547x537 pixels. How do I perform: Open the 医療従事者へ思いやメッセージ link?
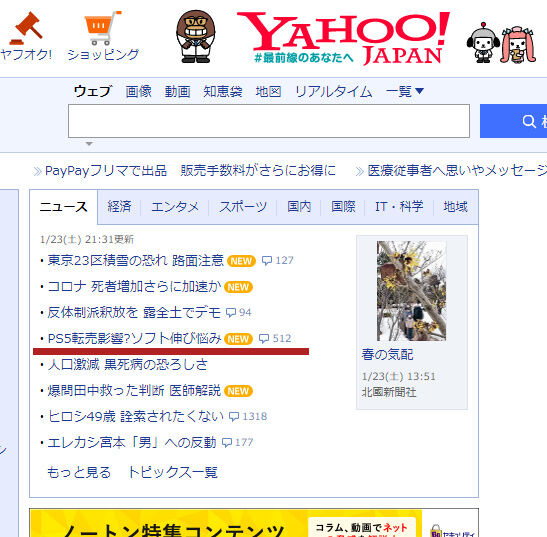(457, 171)
